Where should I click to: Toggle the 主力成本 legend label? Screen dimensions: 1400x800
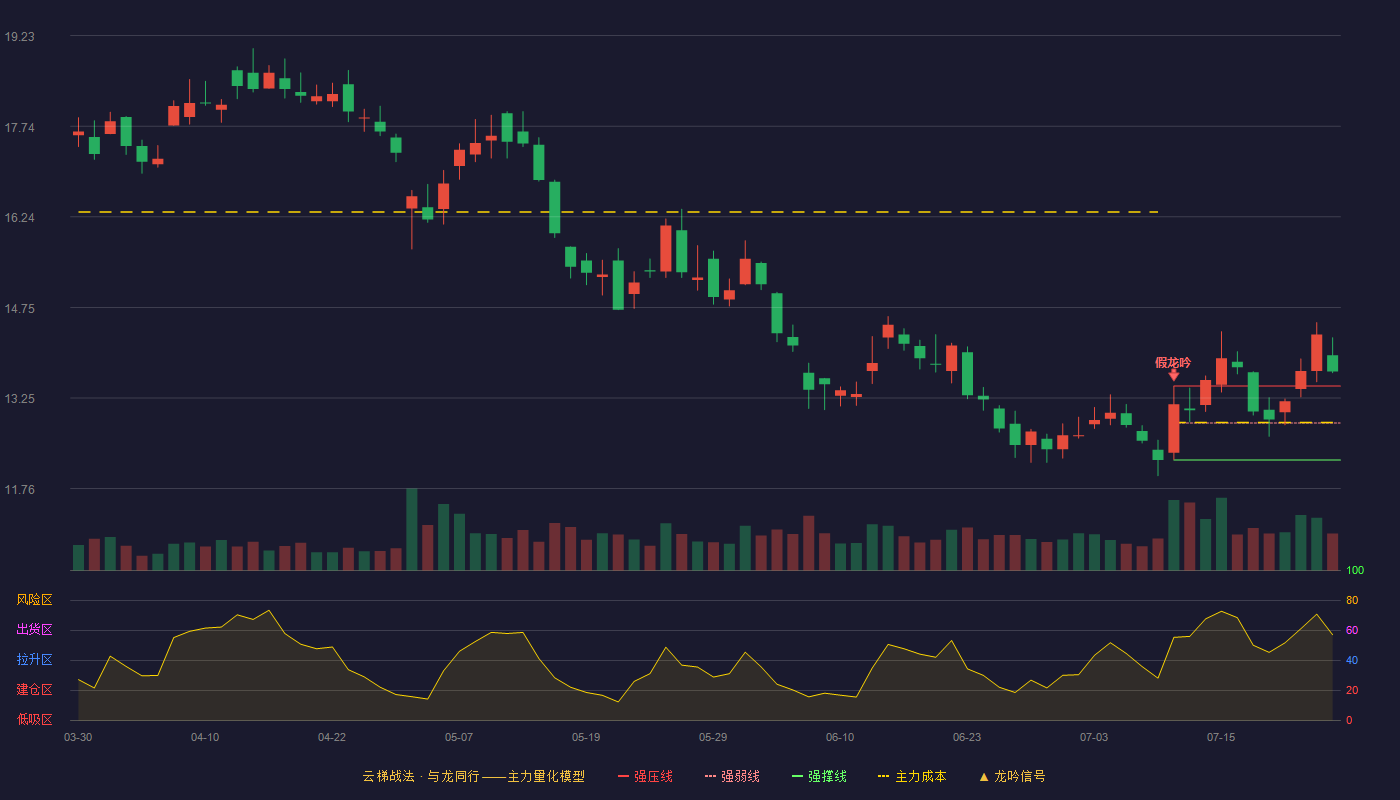920,777
